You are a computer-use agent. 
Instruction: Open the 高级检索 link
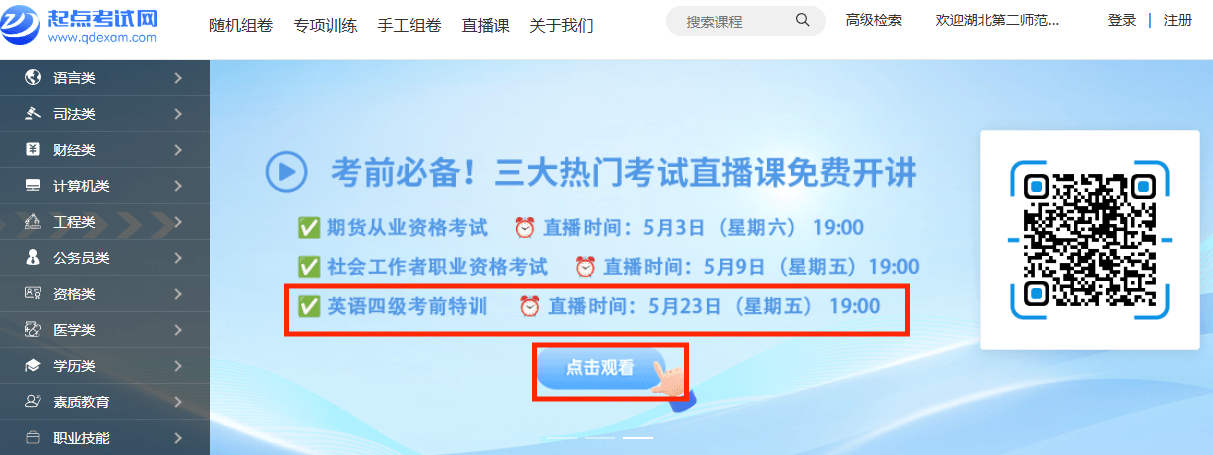[873, 20]
